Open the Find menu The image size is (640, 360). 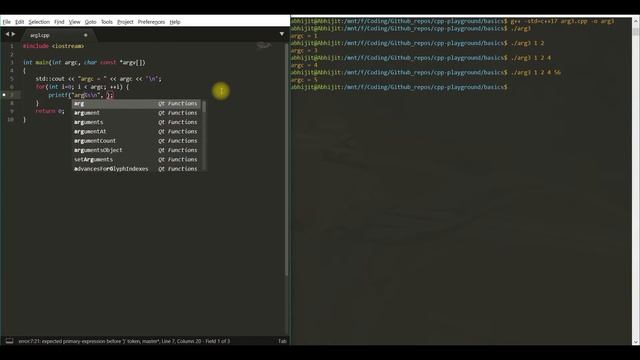[59, 22]
